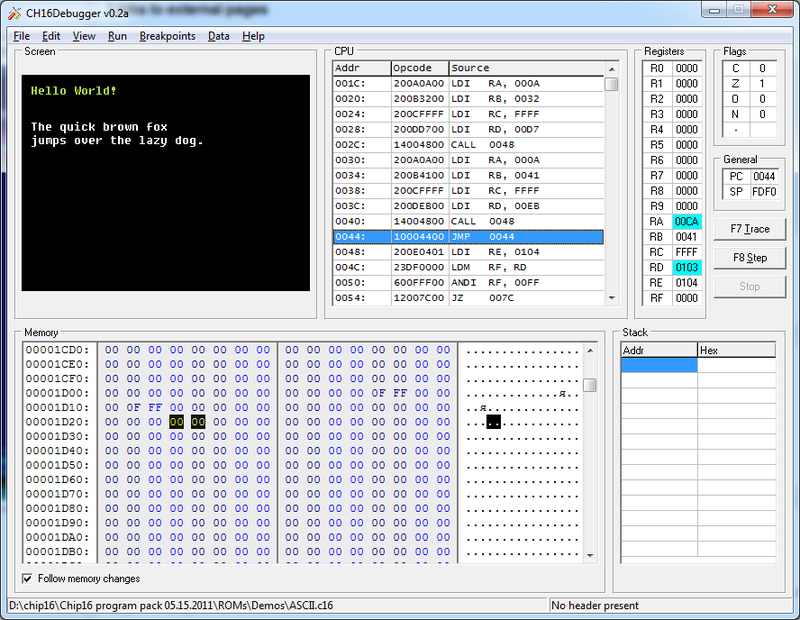Screen dimensions: 800x620
Task: Select CPU row LDI RB, 0041
Action: [x=468, y=176]
